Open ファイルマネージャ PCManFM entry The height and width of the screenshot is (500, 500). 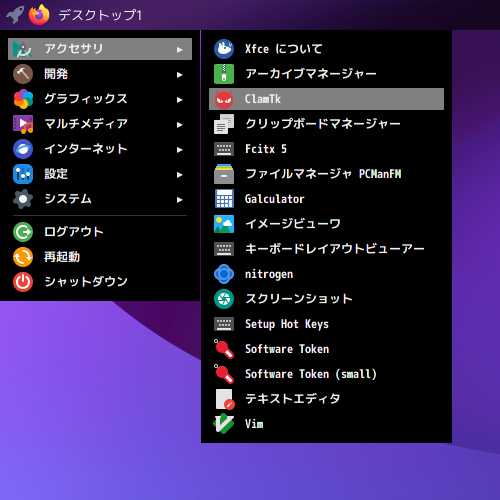326,174
